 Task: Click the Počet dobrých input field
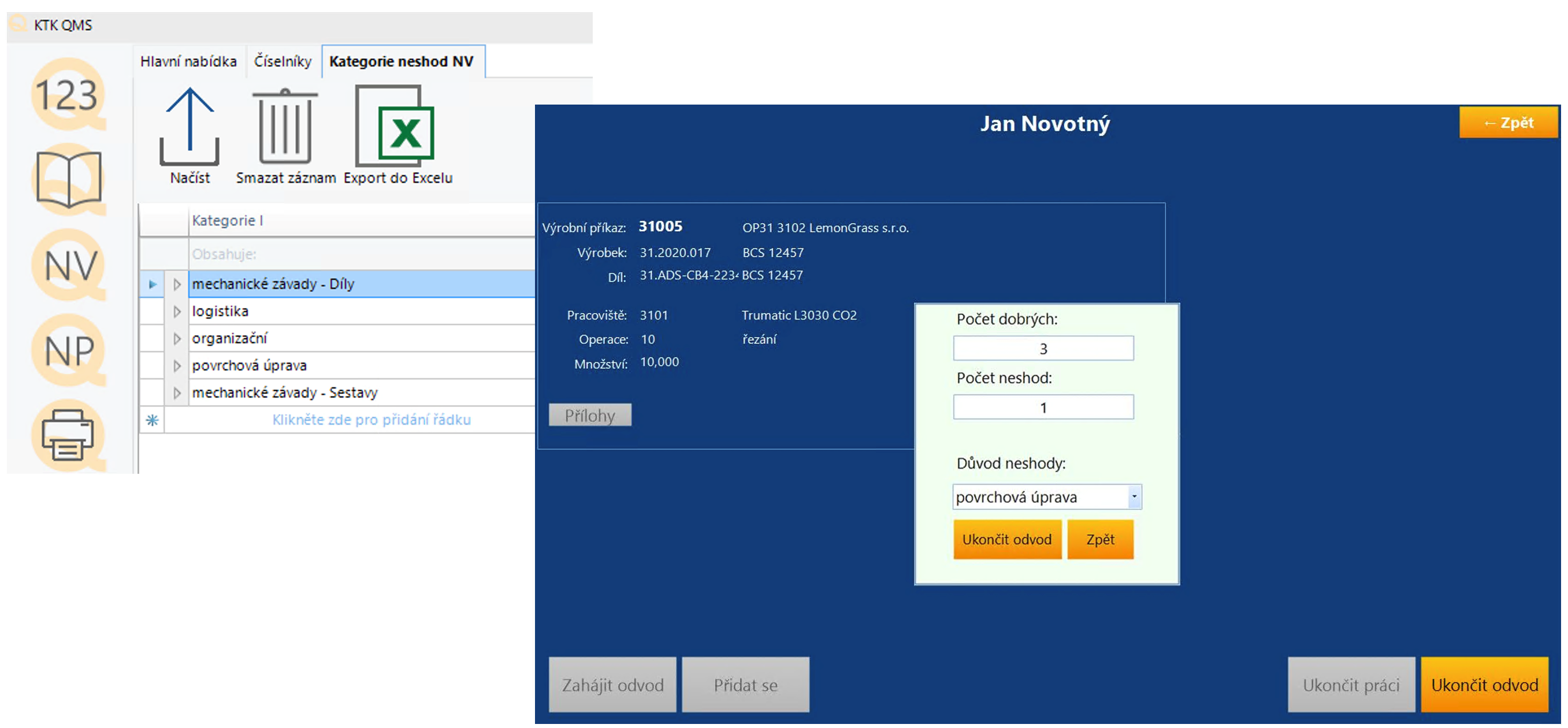[1043, 349]
